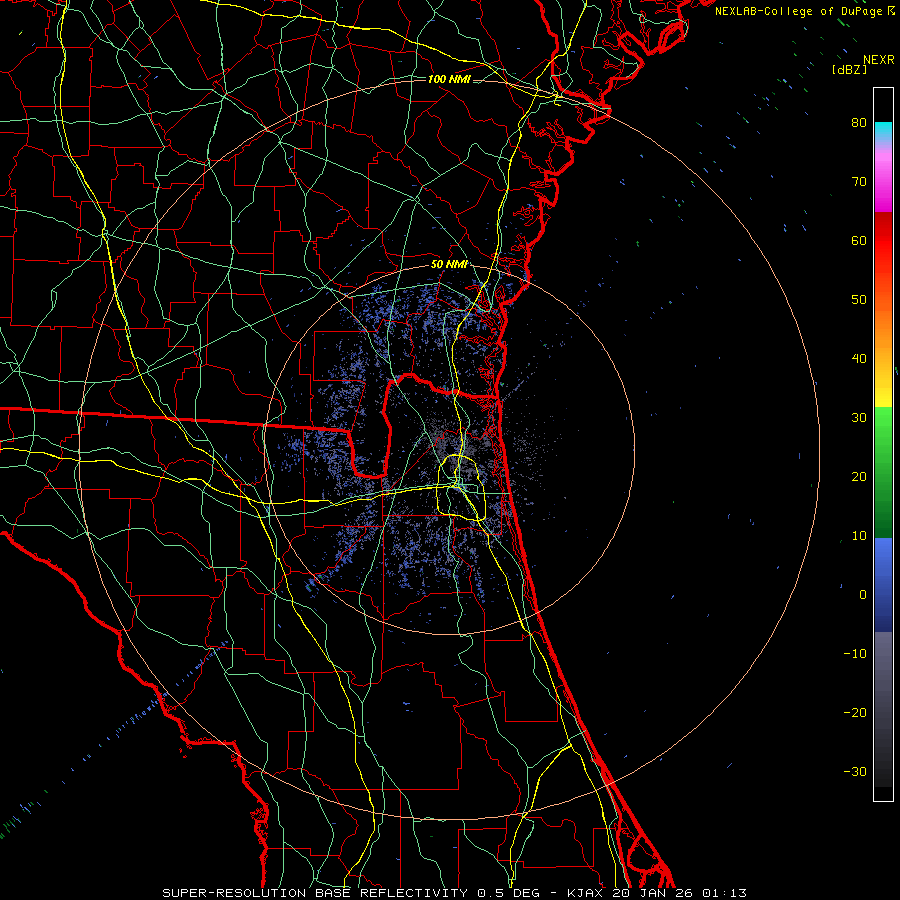This screenshot has width=900, height=900.
Task: Click the 0 value on the dBZ scale
Action: click(863, 595)
